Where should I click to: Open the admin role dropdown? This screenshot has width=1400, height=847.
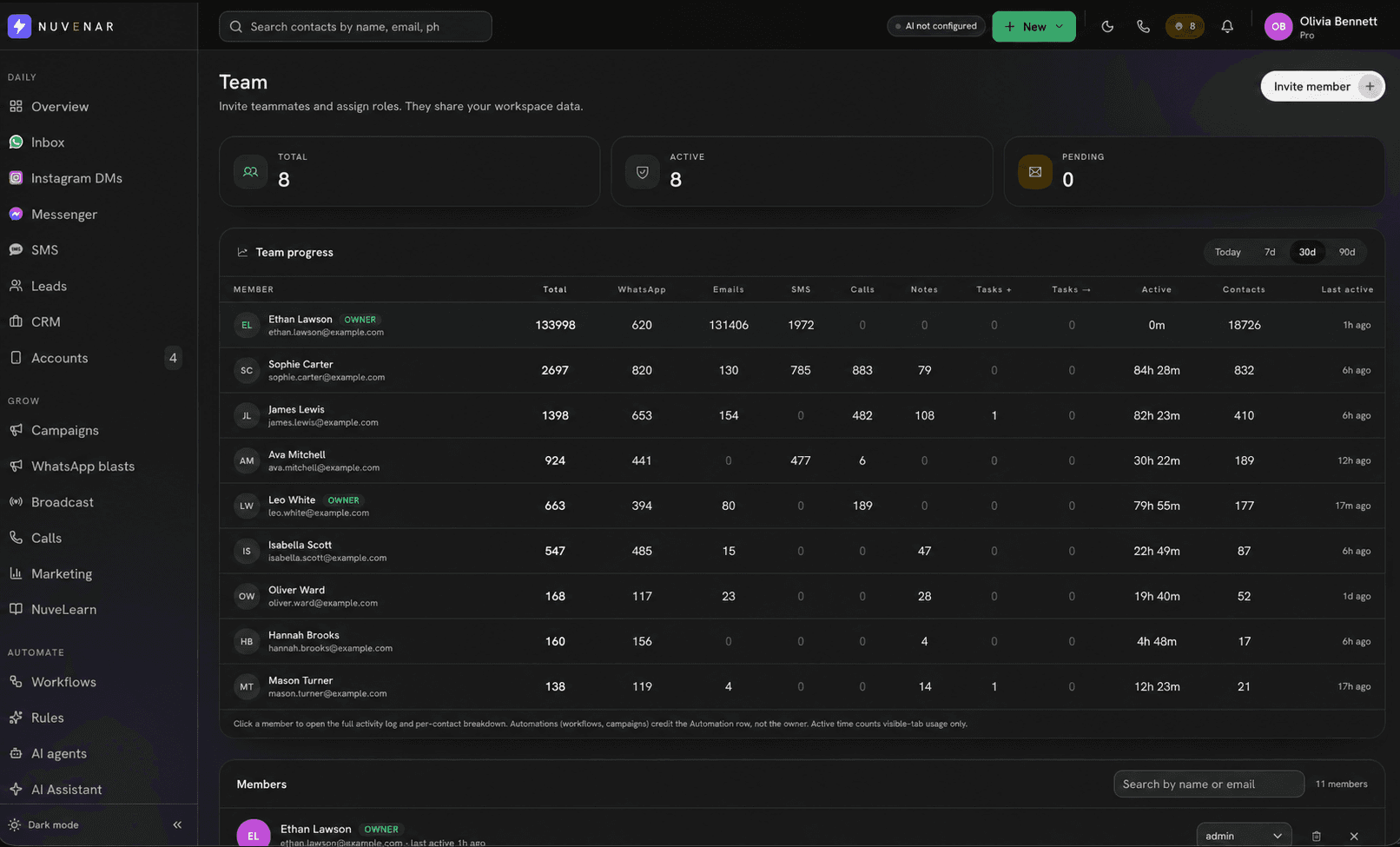[x=1244, y=836]
